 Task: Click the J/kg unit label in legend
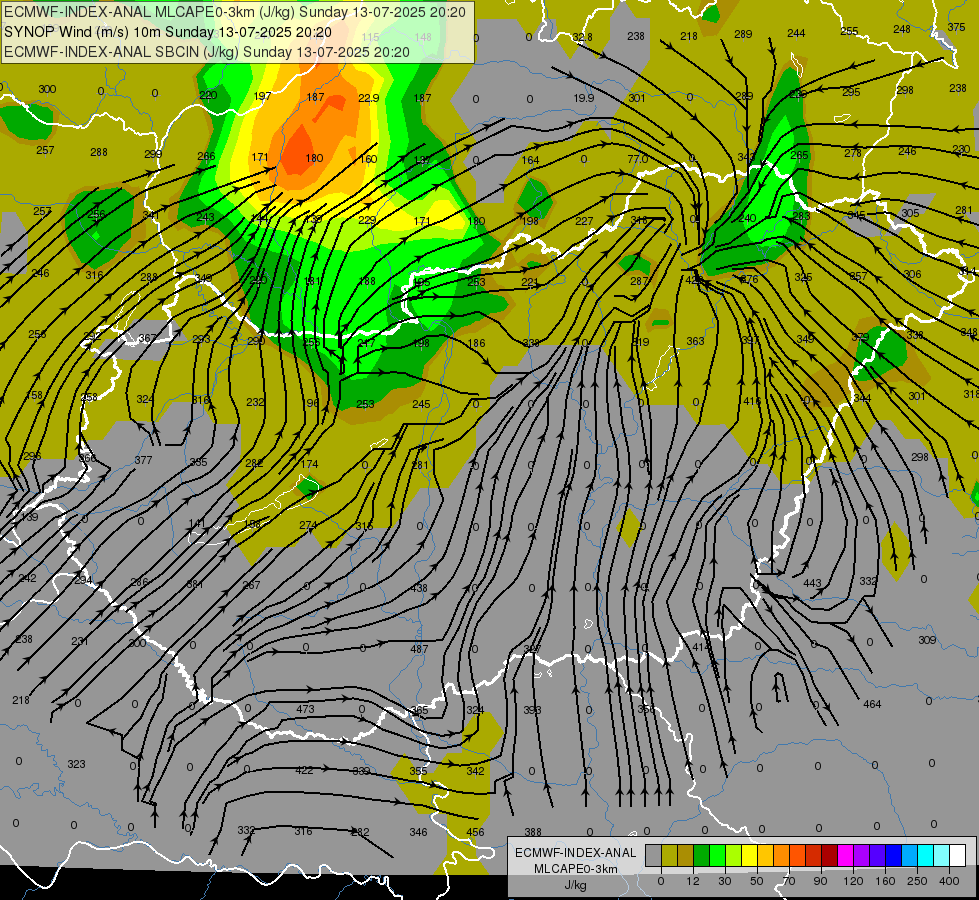click(x=576, y=885)
